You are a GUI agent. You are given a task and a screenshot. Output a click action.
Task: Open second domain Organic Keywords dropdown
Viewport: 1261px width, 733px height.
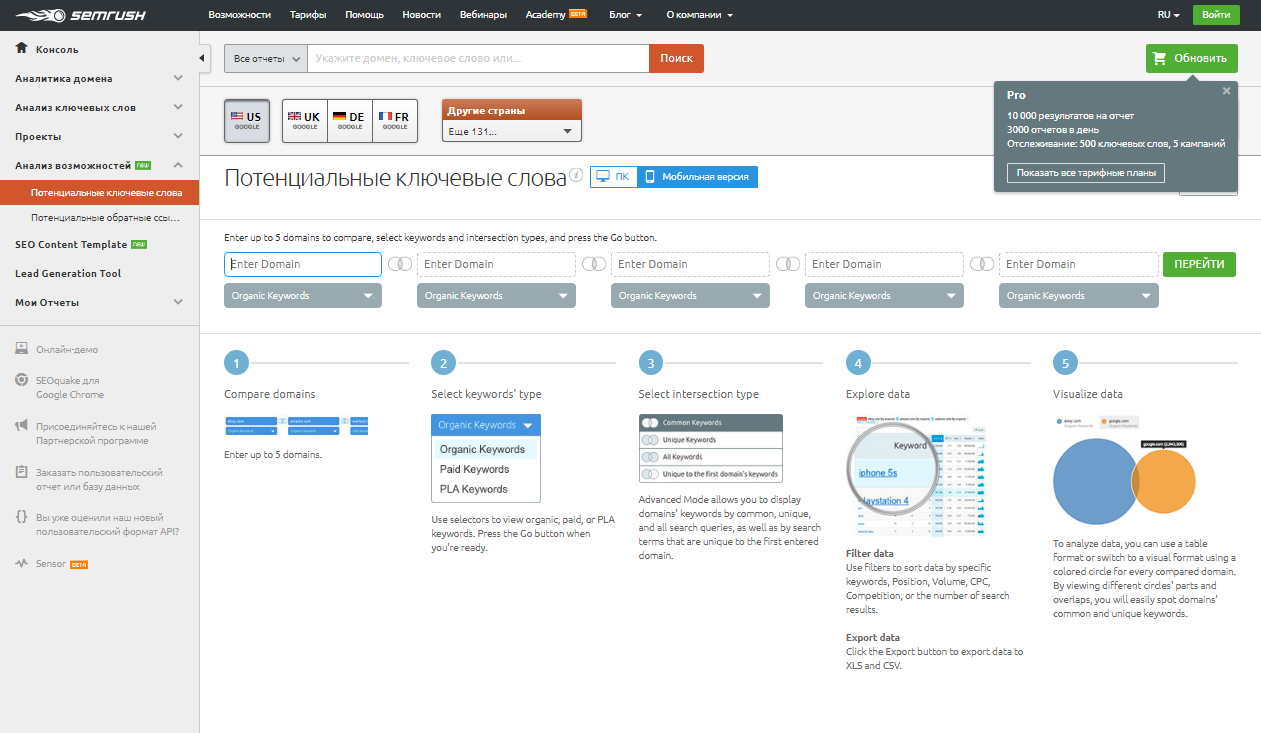point(496,295)
